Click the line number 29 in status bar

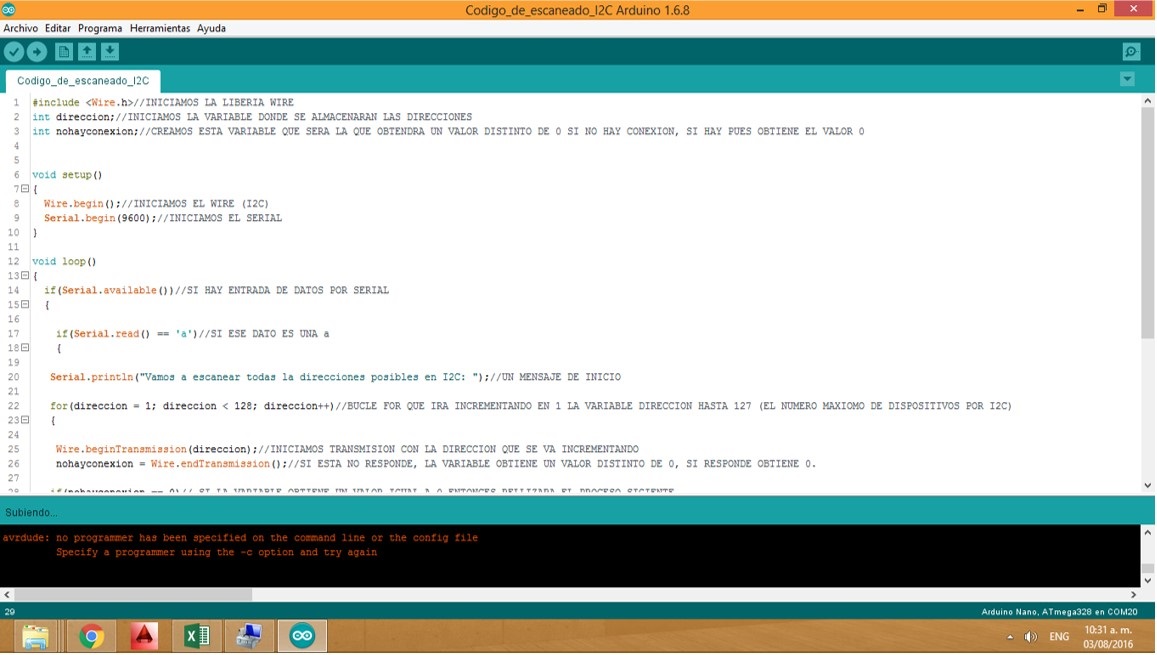click(x=10, y=611)
